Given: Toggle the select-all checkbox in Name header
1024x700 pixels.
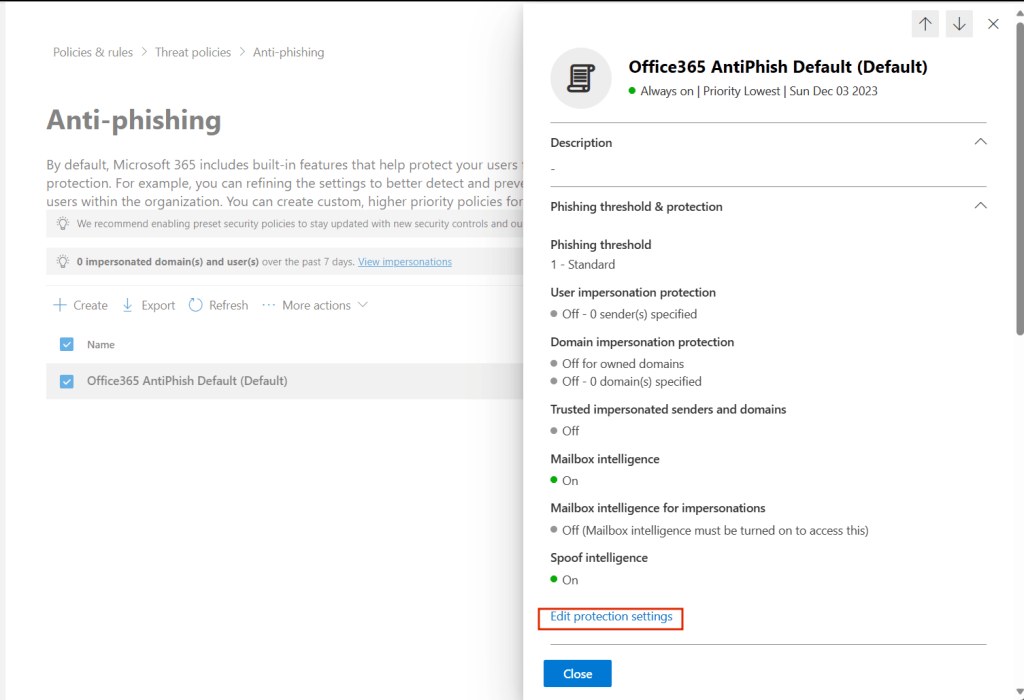Looking at the screenshot, I should click(x=67, y=344).
